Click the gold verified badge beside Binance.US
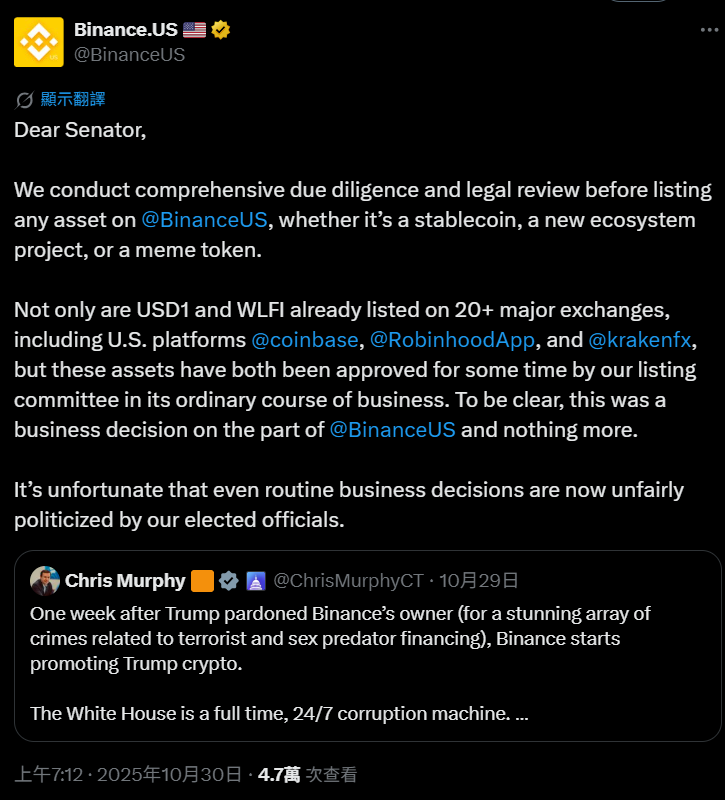 [x=221, y=30]
